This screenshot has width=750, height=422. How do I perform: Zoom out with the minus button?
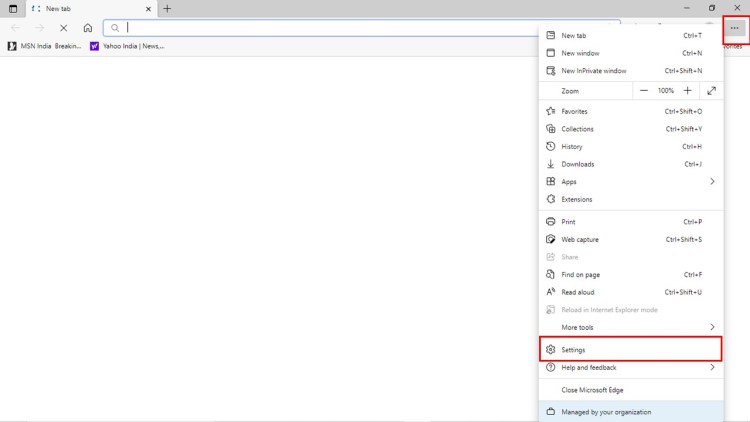point(644,91)
